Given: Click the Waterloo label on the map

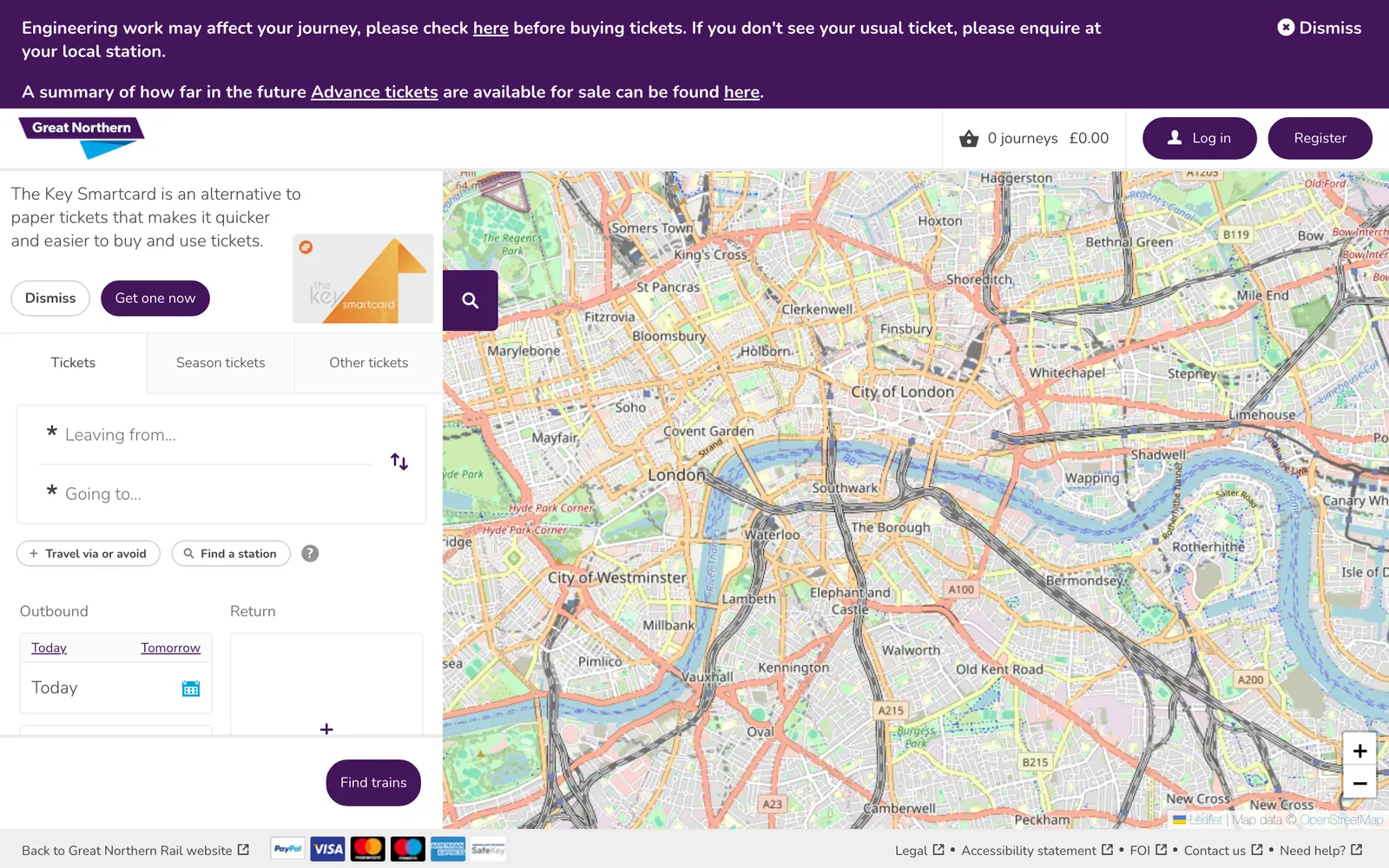Looking at the screenshot, I should (x=772, y=535).
